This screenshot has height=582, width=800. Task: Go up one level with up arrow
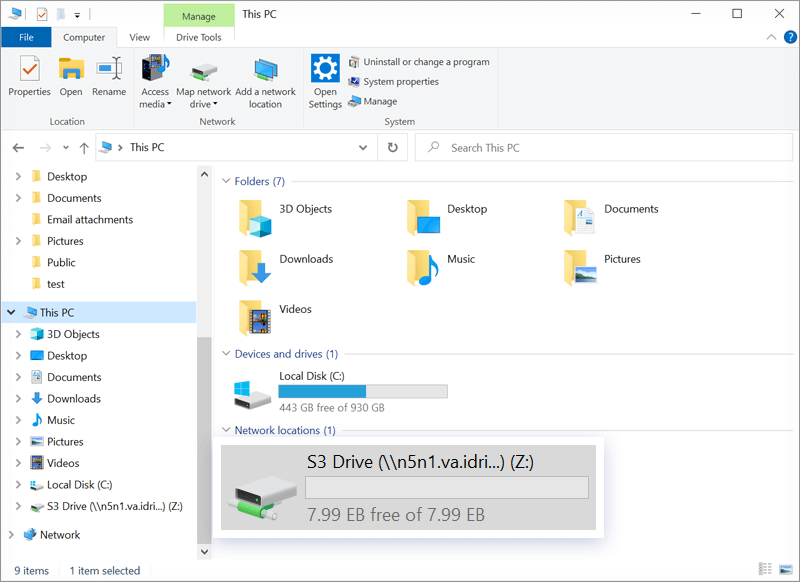click(x=84, y=148)
